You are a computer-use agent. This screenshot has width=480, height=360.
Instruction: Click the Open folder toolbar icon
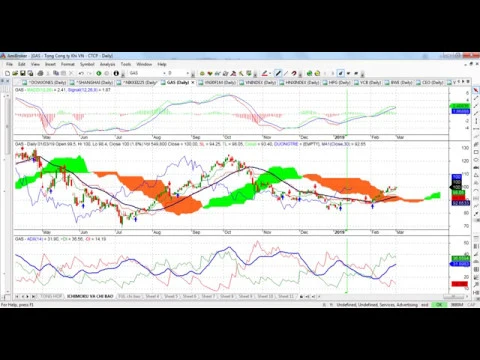15,73
